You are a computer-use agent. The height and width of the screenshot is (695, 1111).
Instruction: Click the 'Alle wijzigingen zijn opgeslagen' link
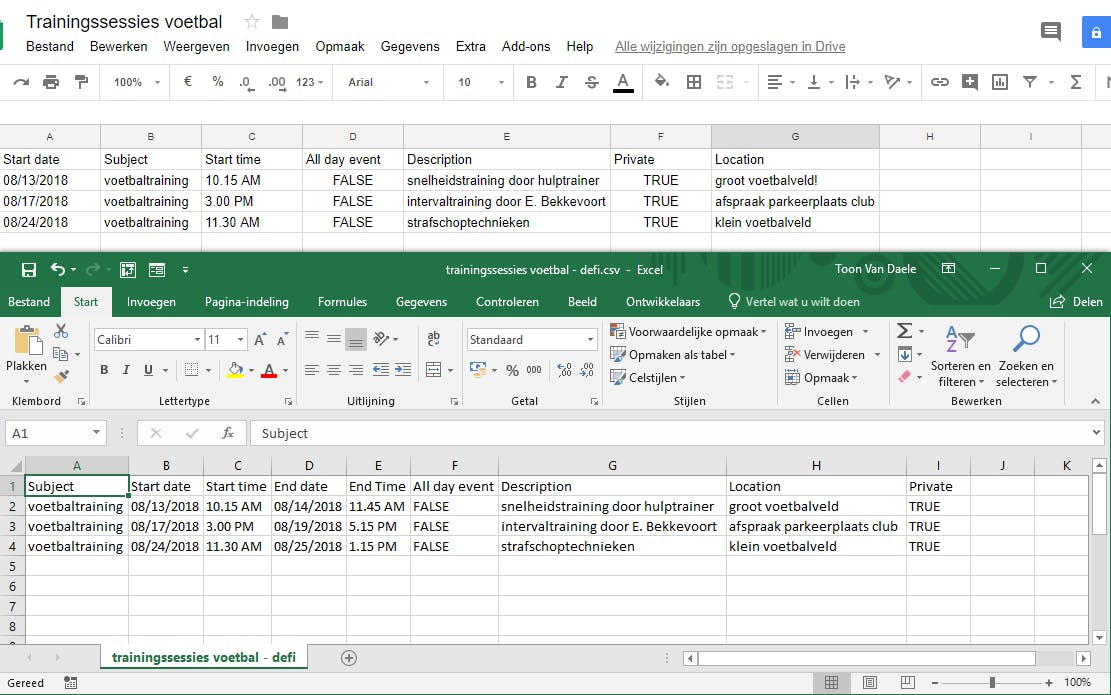tap(730, 46)
